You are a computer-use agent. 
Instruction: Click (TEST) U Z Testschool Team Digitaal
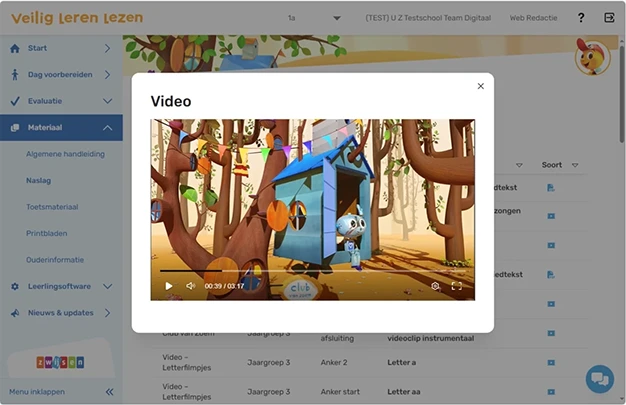point(428,18)
